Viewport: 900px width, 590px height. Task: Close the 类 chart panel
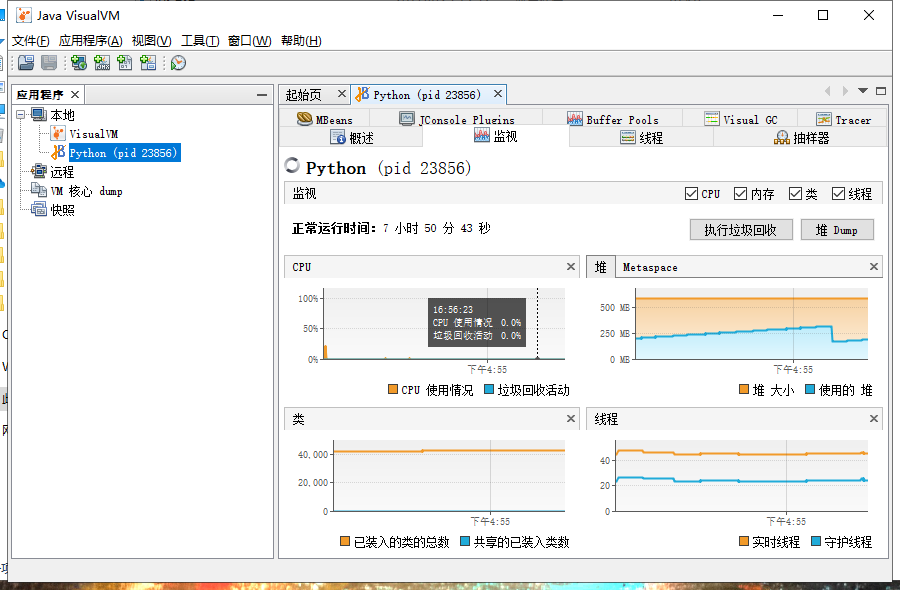coord(571,418)
